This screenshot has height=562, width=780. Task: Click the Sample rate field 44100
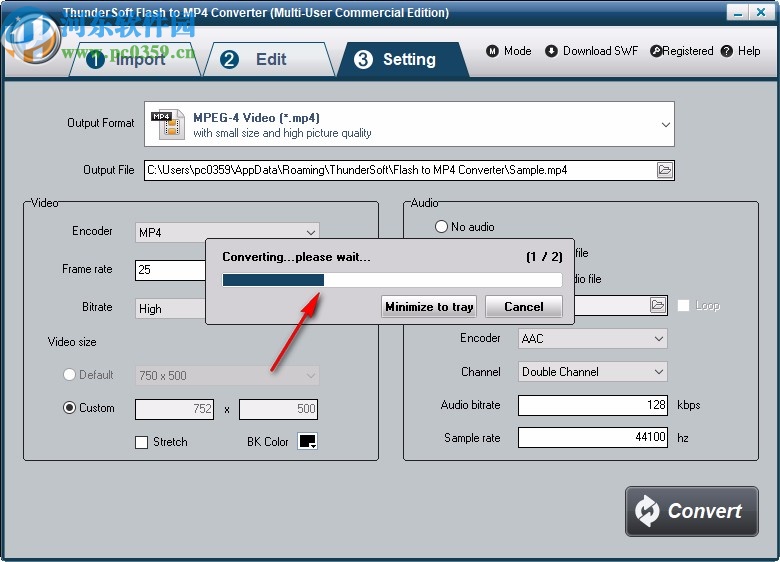(x=592, y=437)
